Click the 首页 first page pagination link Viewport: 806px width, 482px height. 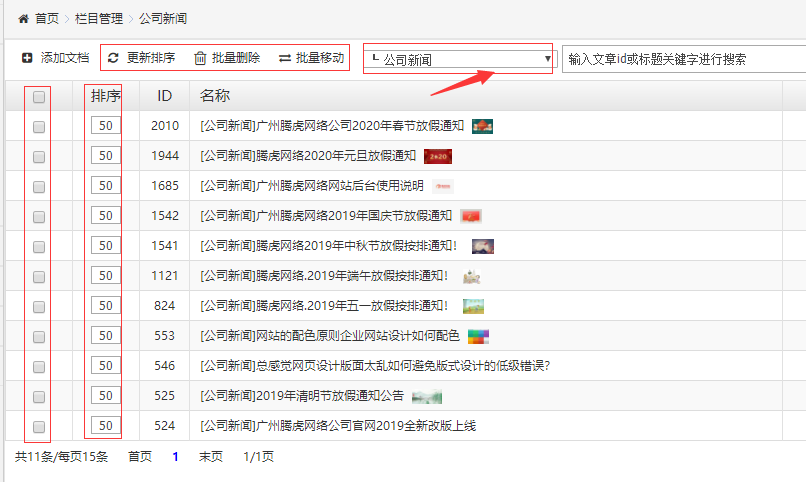[140, 456]
